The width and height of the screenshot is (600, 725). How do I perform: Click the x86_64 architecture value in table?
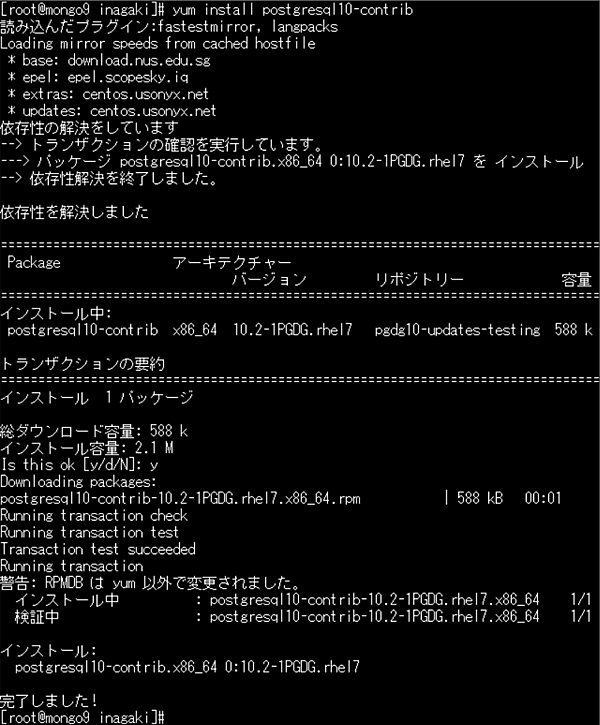coord(195,330)
